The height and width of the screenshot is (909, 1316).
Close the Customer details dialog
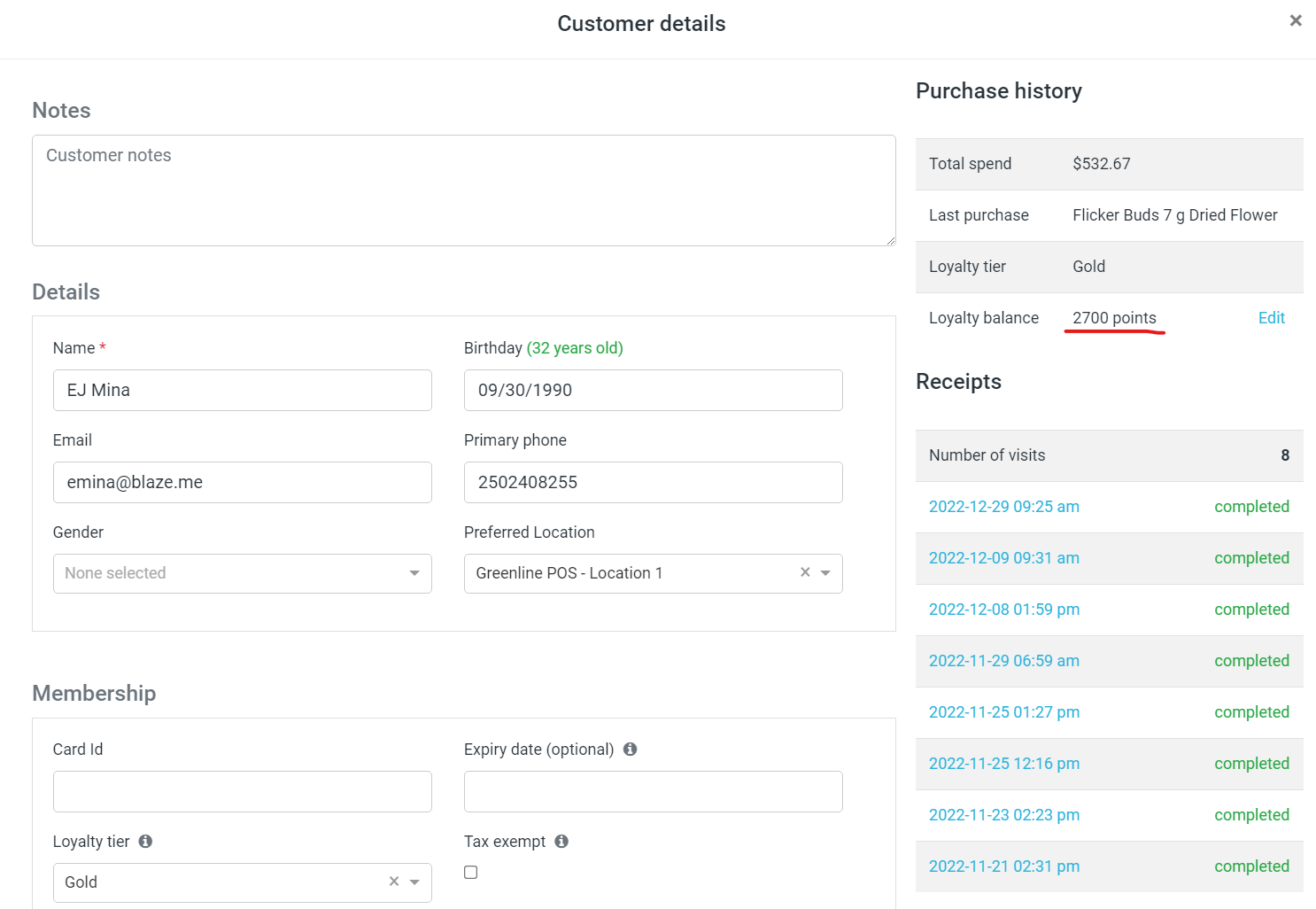pyautogui.click(x=1295, y=20)
